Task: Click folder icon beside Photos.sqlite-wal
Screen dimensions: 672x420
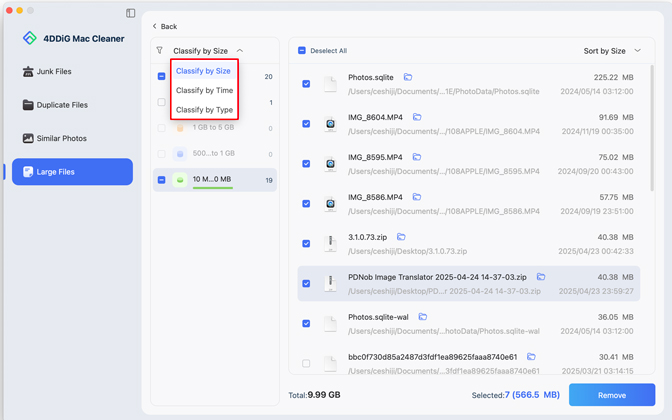Action: click(x=423, y=317)
